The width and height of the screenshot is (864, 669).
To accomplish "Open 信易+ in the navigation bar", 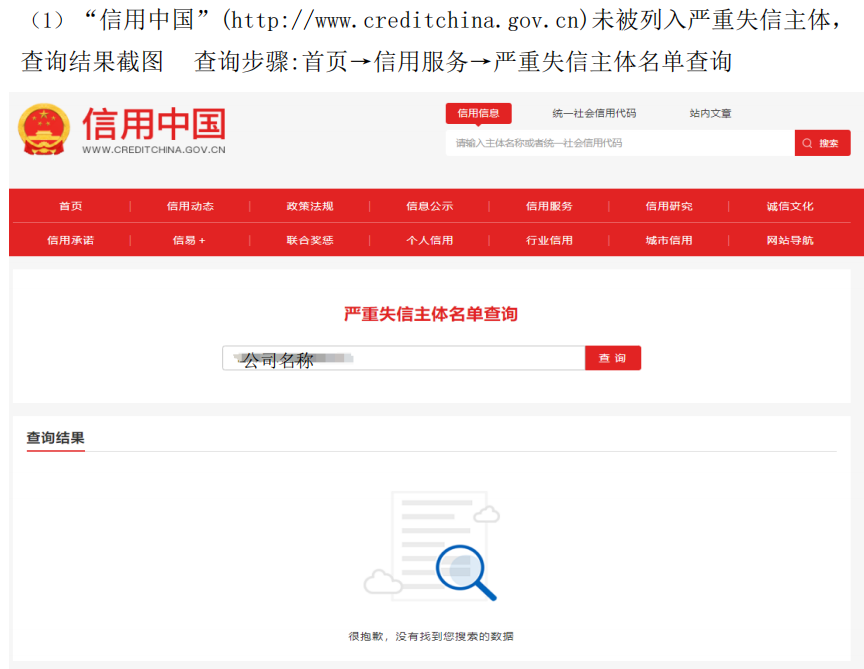I will point(189,240).
